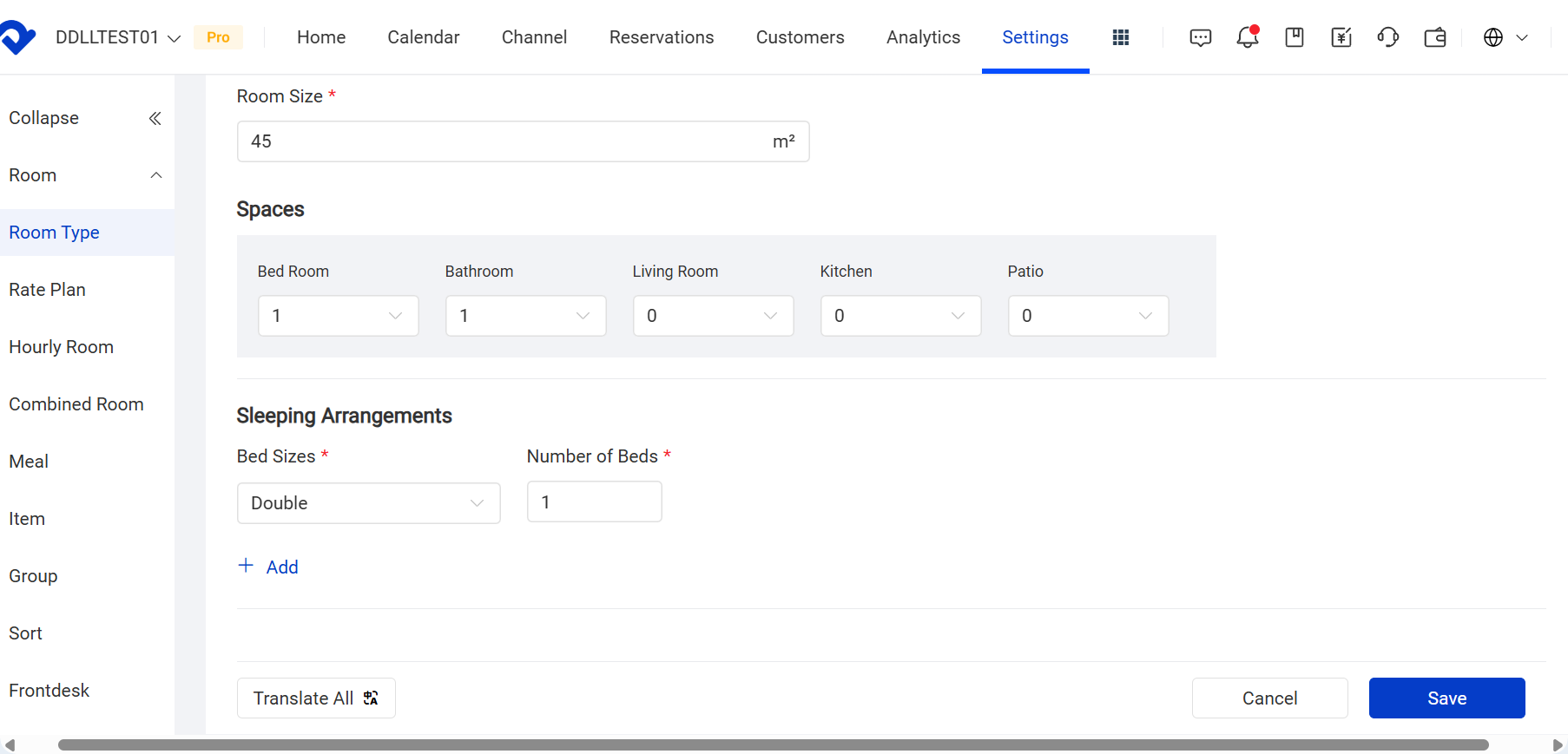Click the horizontal scrollbar at bottom

point(773,745)
